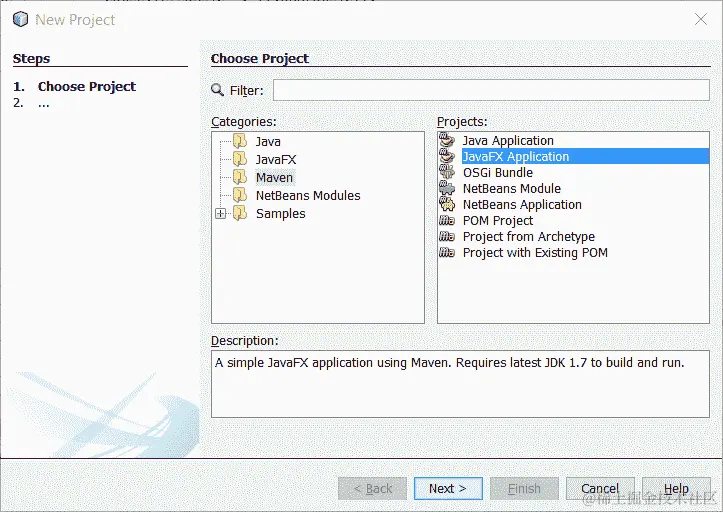Choose NetBeans Module project type

pyautogui.click(x=512, y=189)
